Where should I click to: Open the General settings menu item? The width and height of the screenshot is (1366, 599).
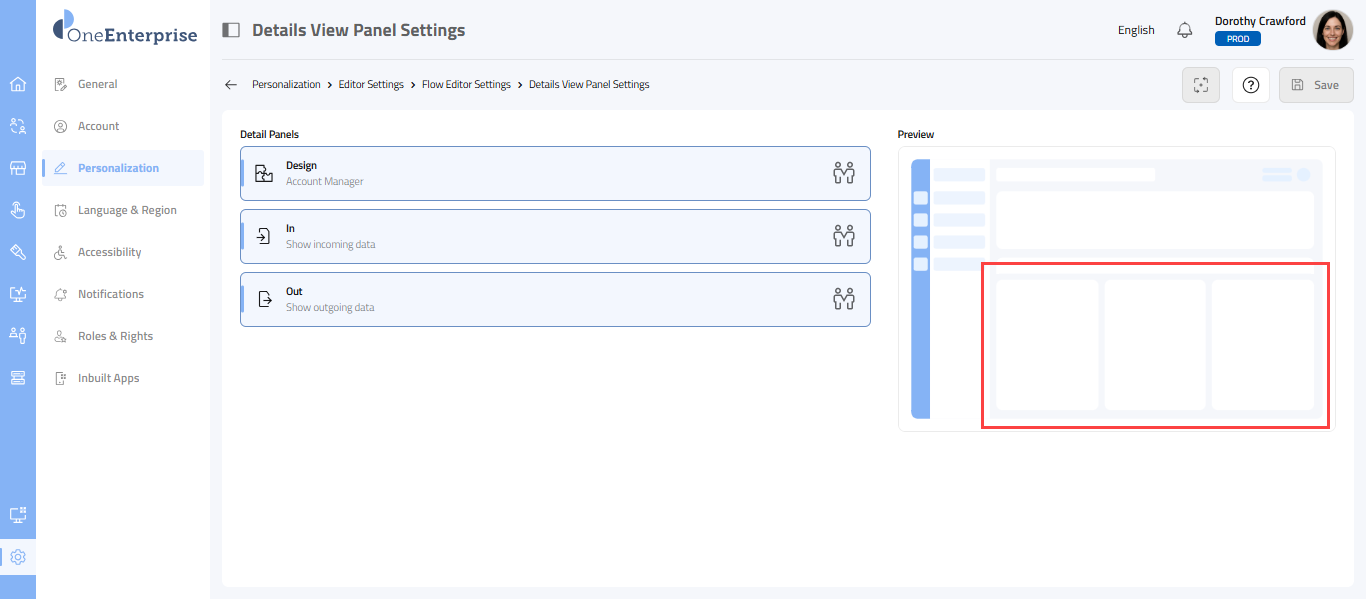coord(98,84)
